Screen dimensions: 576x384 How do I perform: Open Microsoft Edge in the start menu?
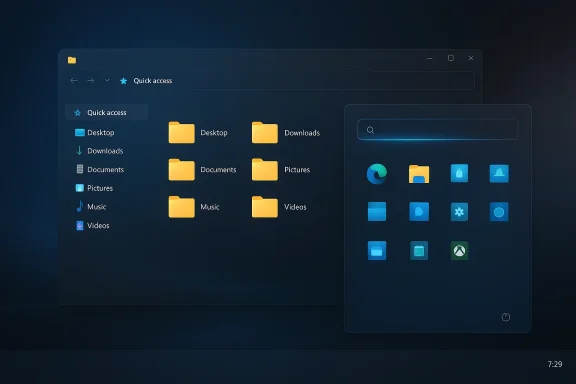(x=377, y=173)
